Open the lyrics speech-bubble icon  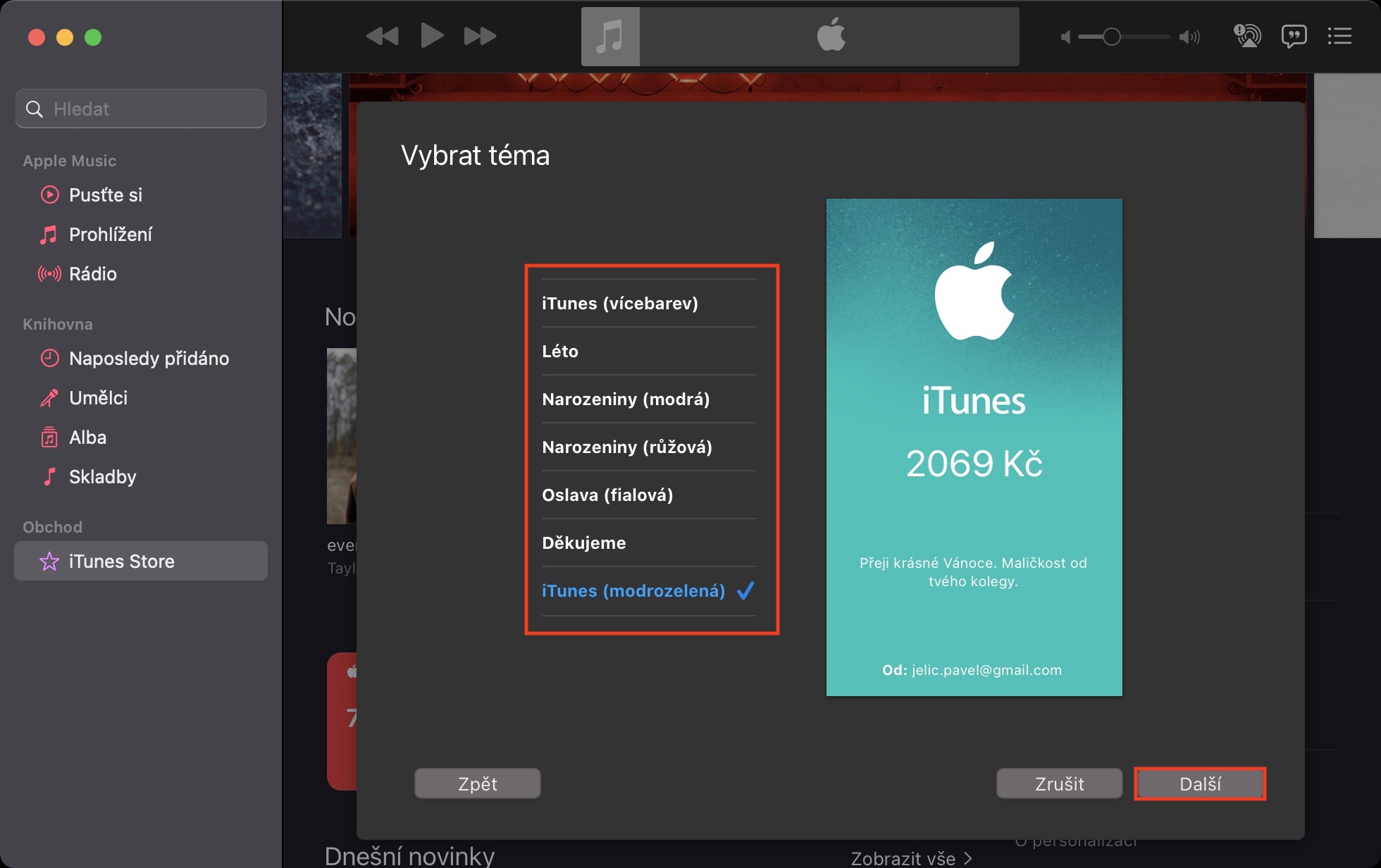[1294, 36]
